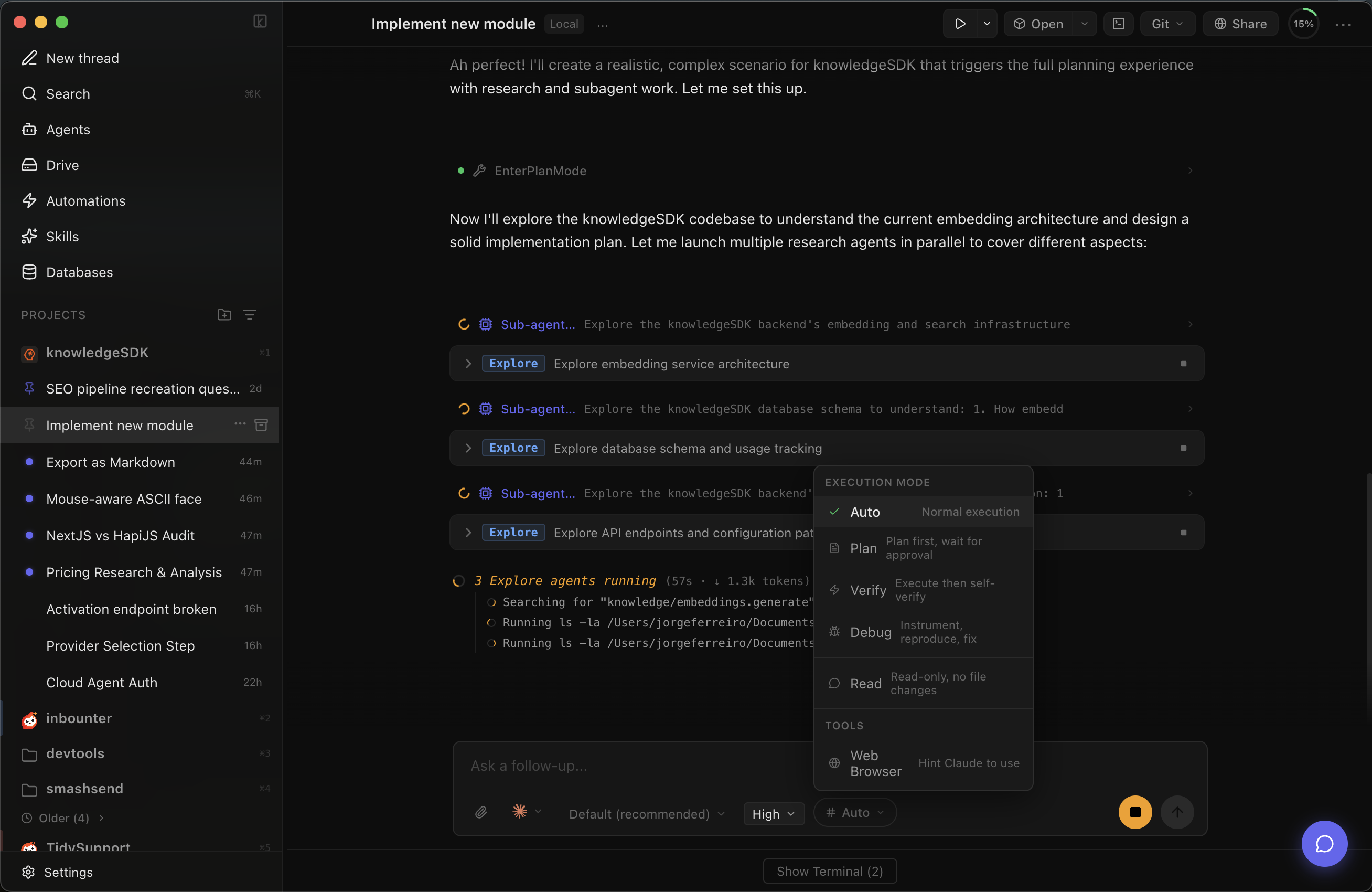Expand the Git dropdown menu
Screen dimensions: 1372x892
point(1167,24)
